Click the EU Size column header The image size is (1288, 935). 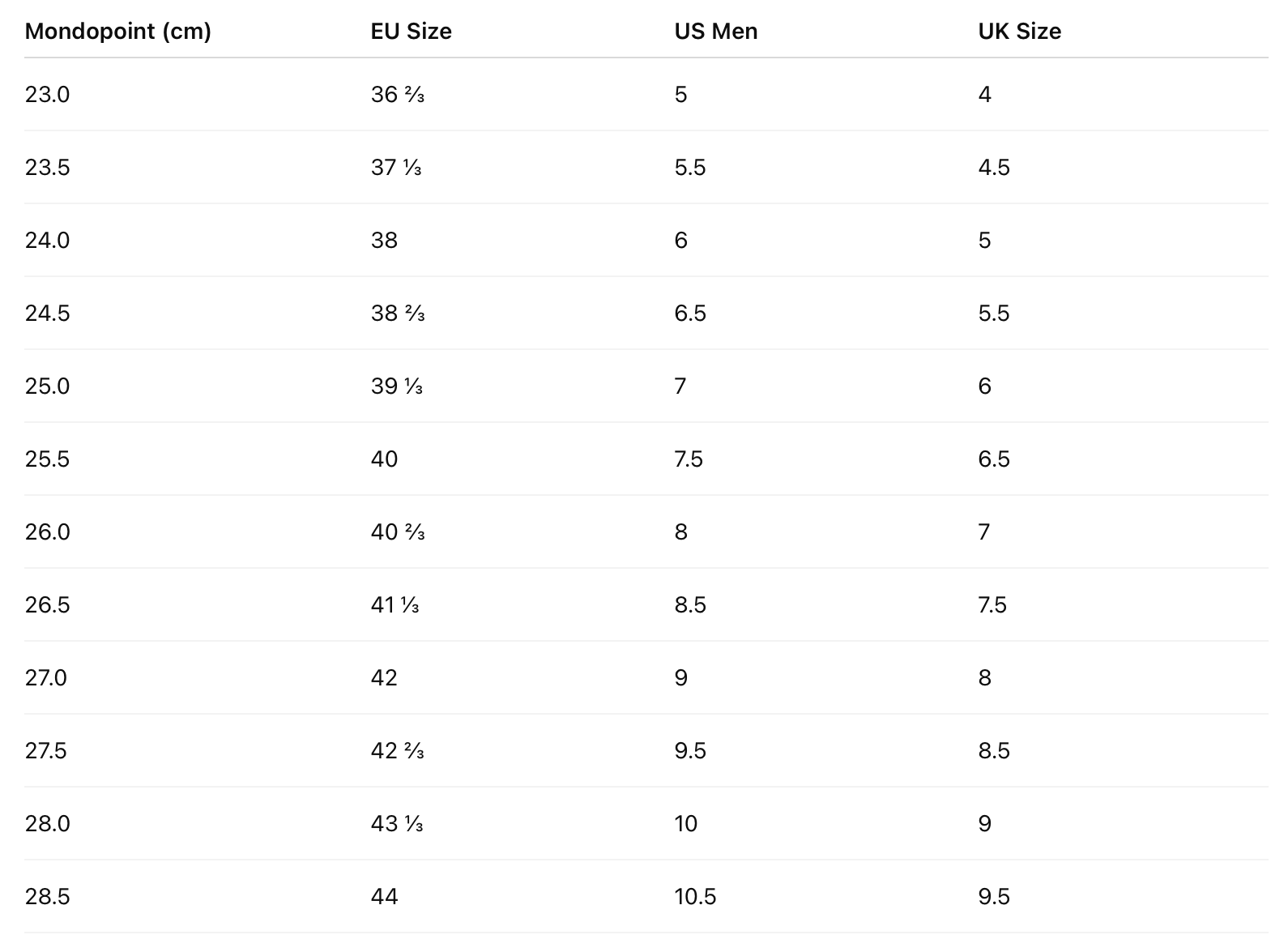(411, 31)
